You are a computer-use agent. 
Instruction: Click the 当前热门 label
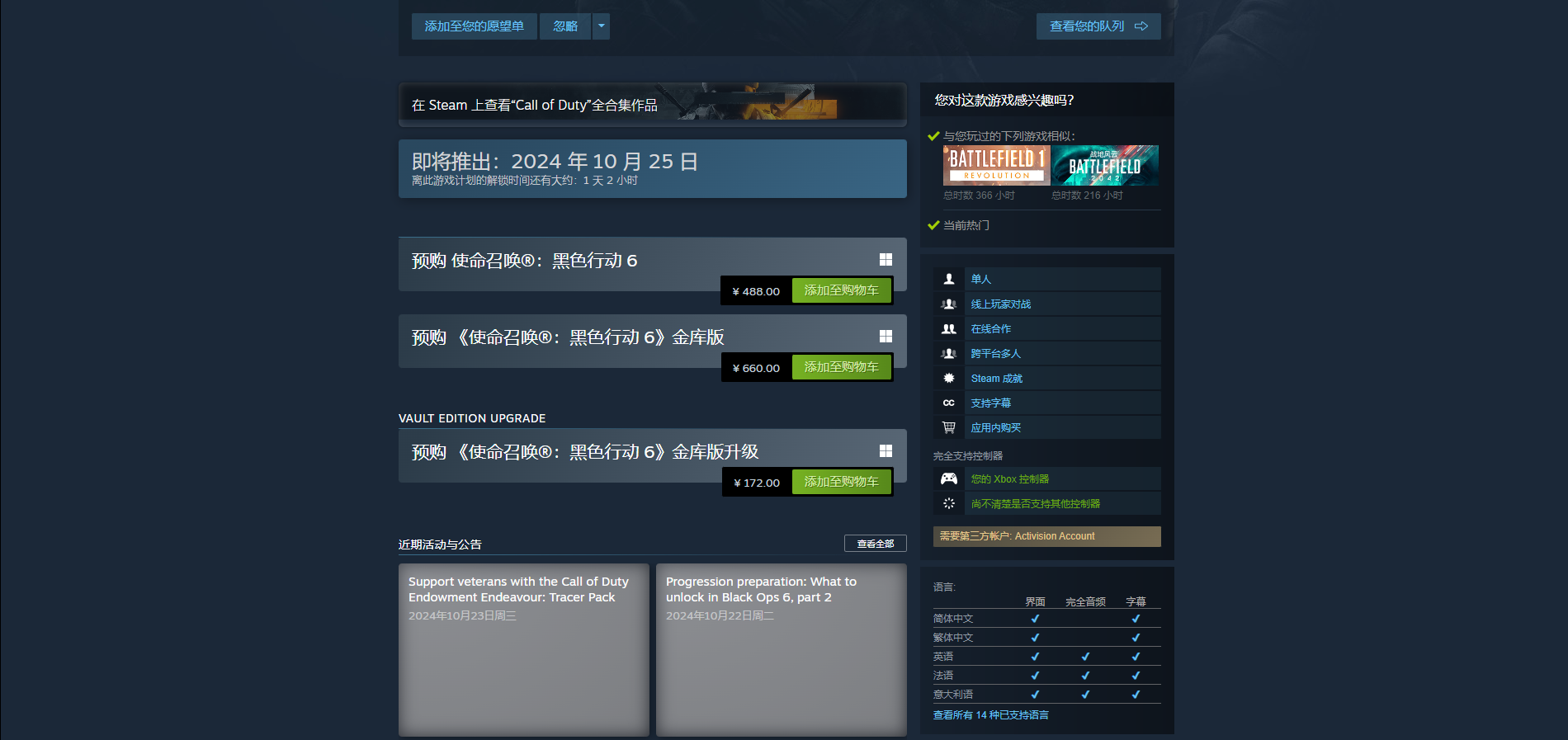point(966,225)
